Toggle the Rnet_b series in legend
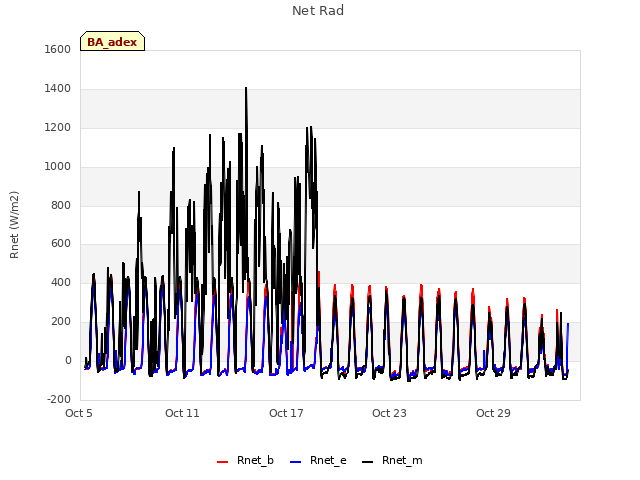Viewport: 640px width, 480px height. coord(245,461)
